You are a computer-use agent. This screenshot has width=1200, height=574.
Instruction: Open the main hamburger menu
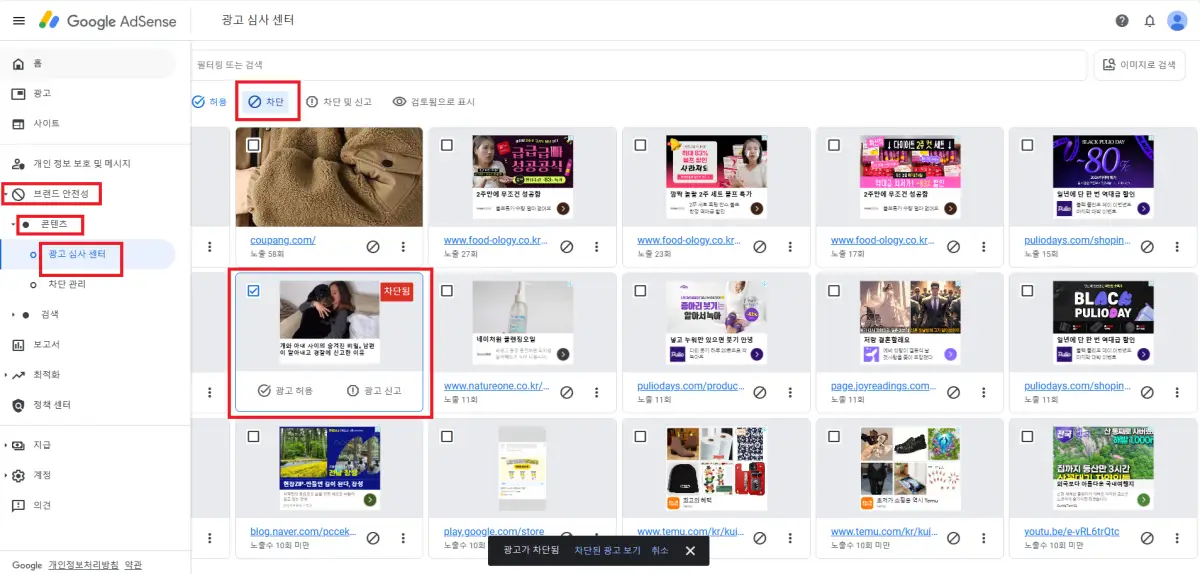17,20
